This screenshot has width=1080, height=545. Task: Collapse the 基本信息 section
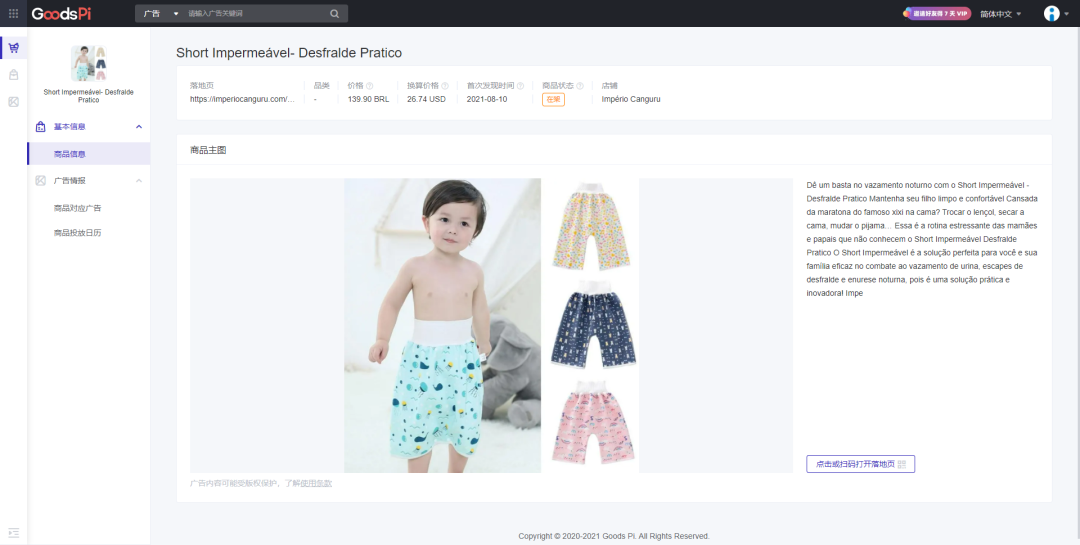tap(139, 127)
